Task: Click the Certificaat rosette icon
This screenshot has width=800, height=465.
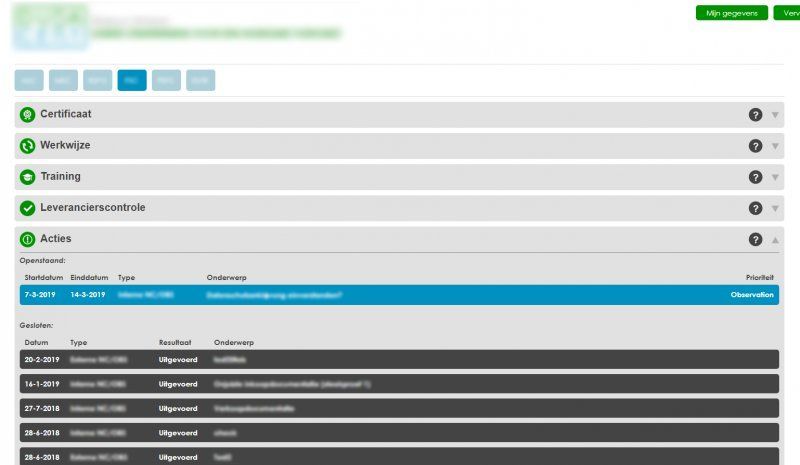Action: pos(28,114)
